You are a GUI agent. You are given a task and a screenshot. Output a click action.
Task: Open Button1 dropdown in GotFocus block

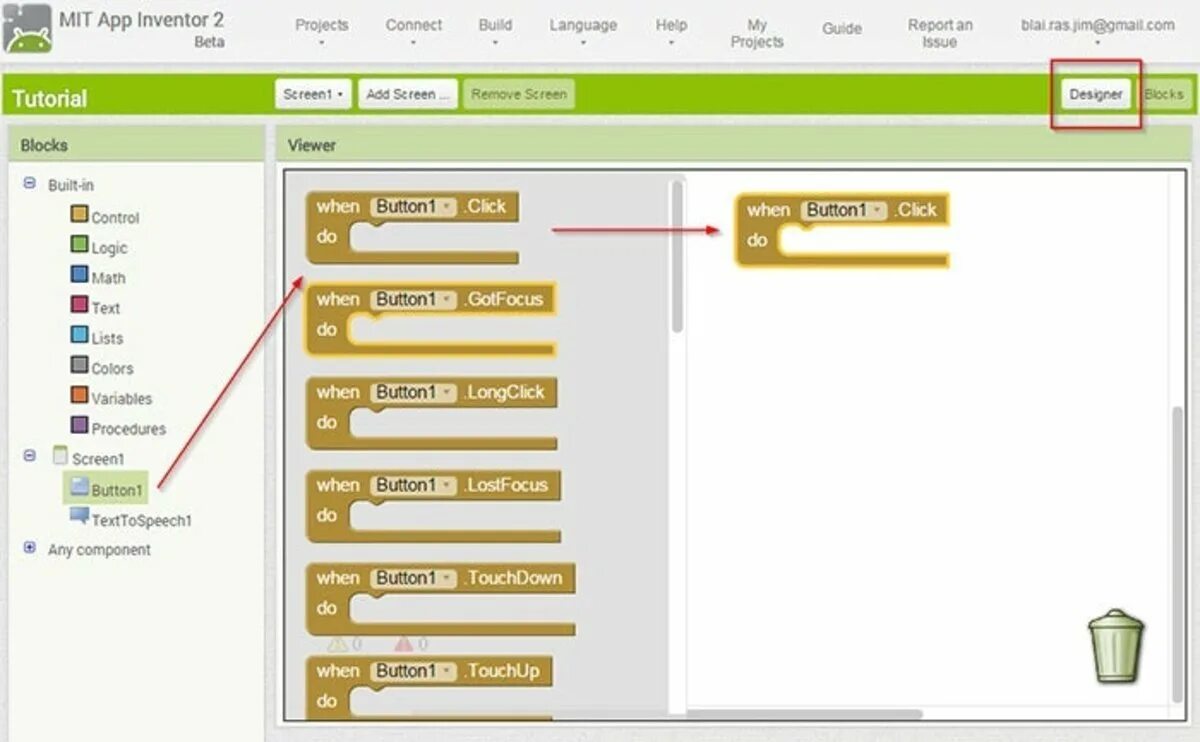[x=413, y=299]
